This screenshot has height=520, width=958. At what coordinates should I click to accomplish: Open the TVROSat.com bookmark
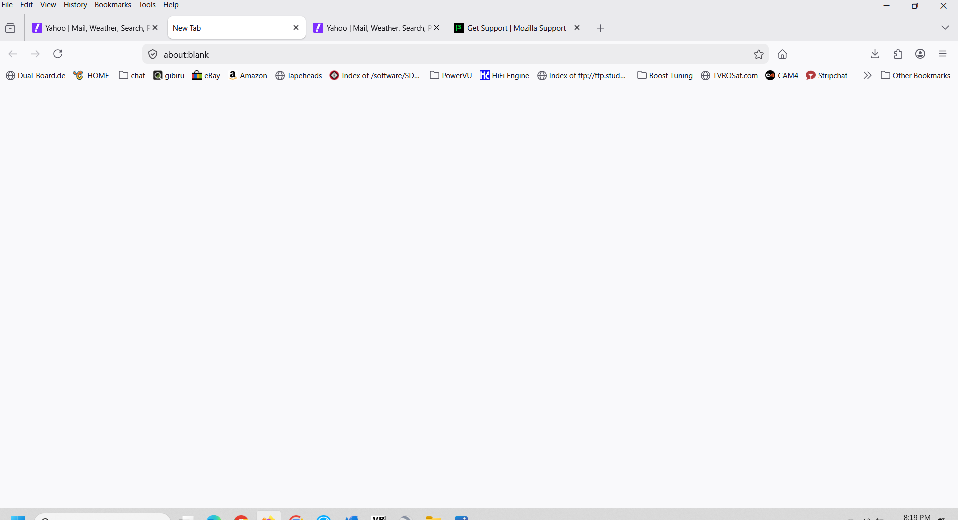point(729,75)
